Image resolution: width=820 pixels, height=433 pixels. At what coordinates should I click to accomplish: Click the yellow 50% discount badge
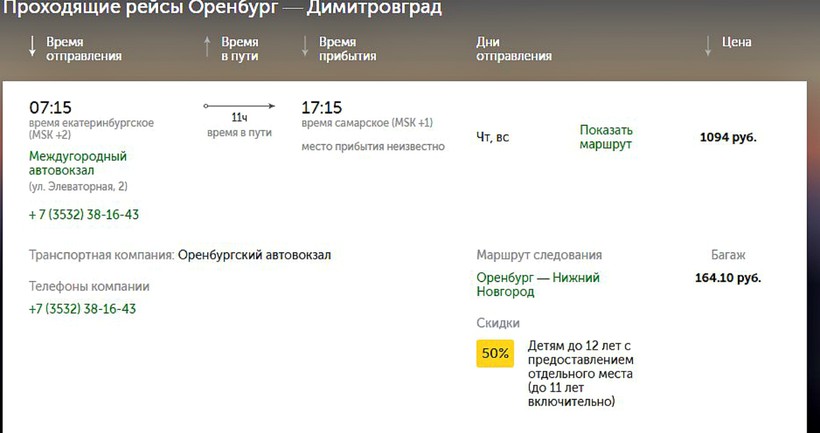click(495, 353)
